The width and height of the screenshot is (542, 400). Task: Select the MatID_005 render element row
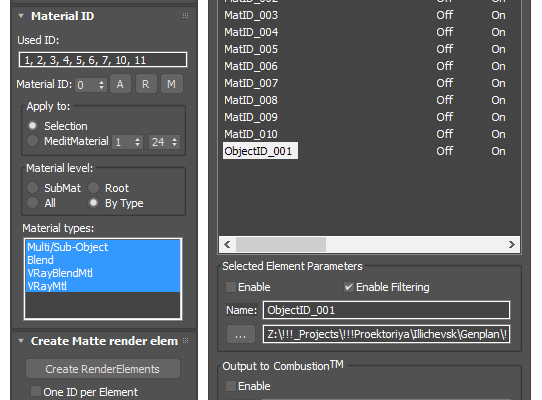pos(369,49)
